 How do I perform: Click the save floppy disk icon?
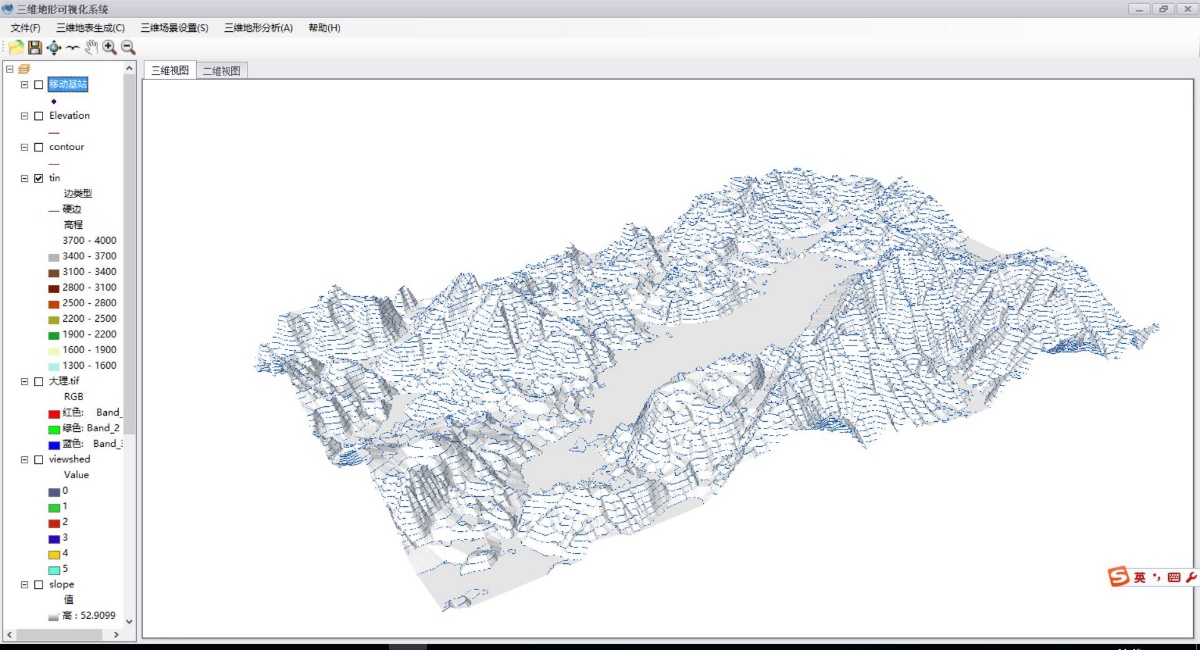tap(35, 47)
